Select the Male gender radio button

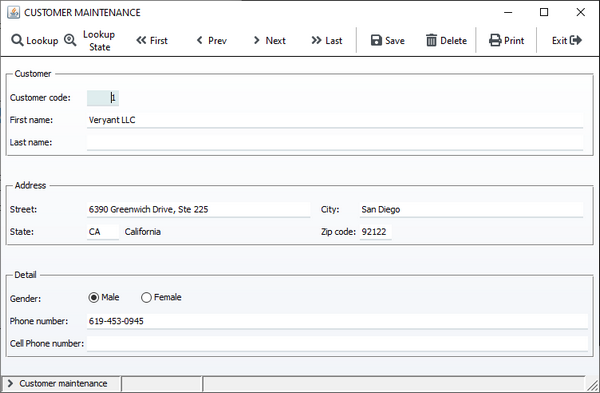click(x=93, y=297)
